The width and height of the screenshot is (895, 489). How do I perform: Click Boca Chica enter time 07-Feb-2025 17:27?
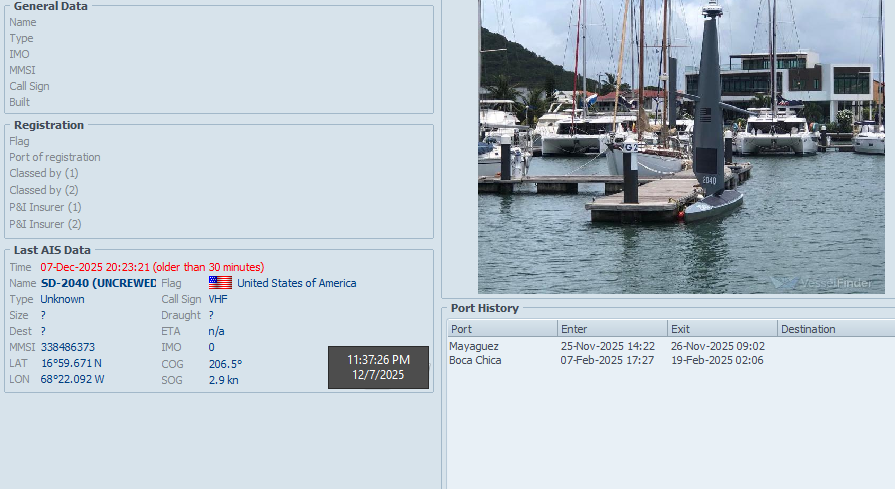(607, 361)
